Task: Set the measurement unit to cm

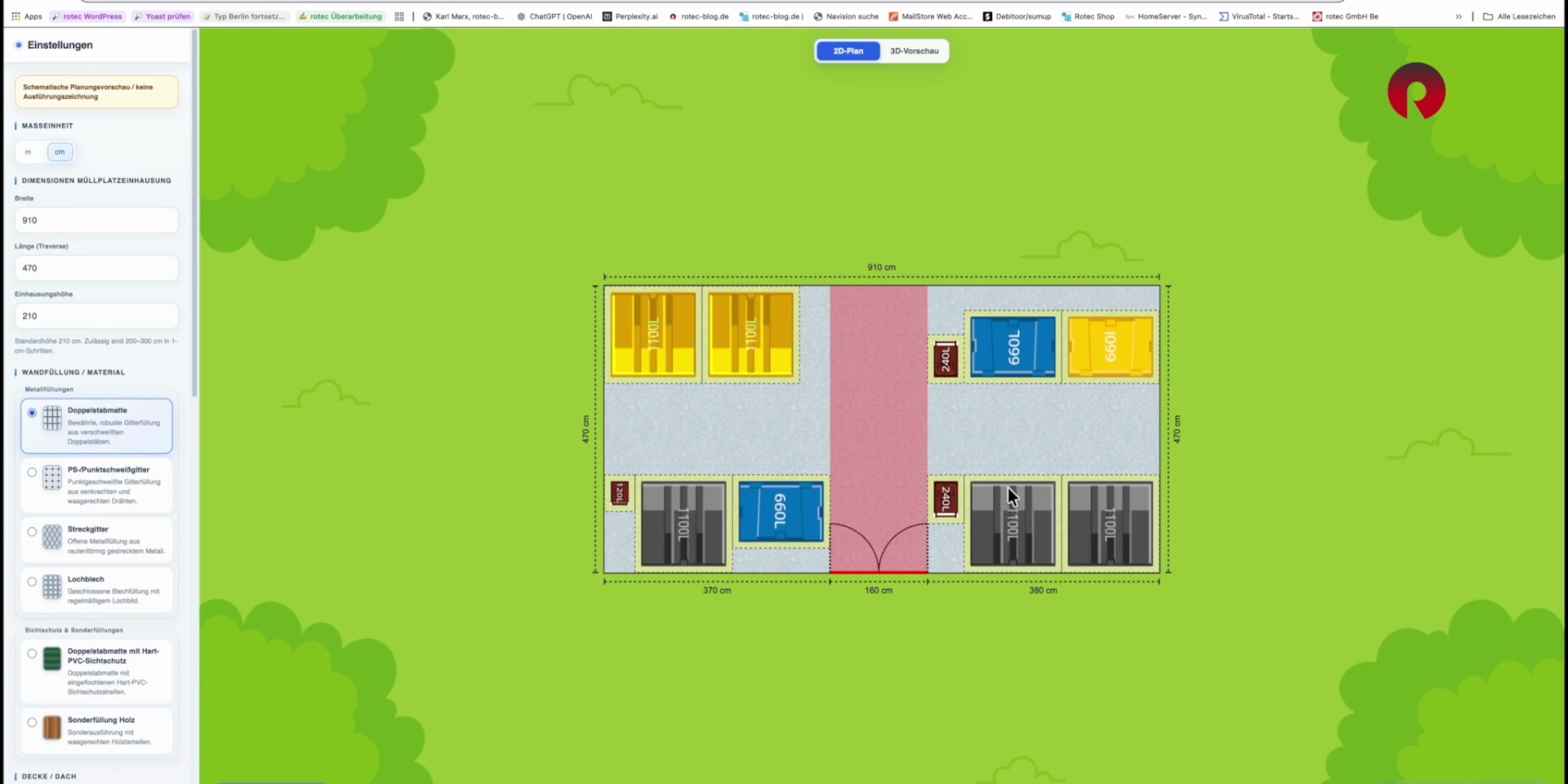Action: [60, 152]
